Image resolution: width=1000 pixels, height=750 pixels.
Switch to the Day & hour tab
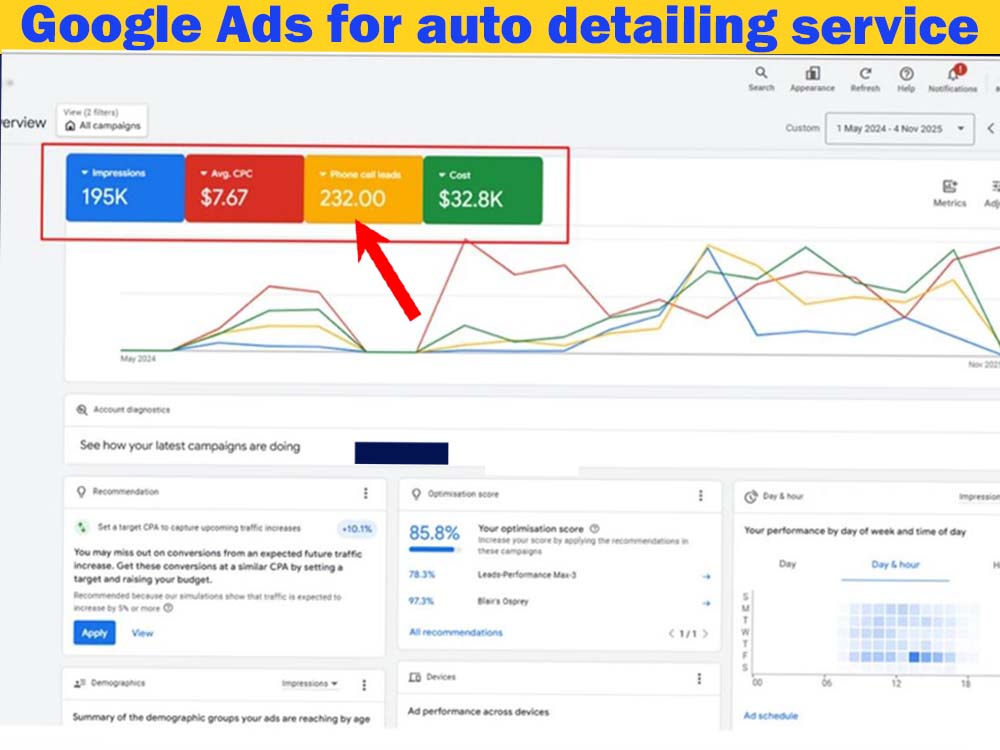point(895,564)
